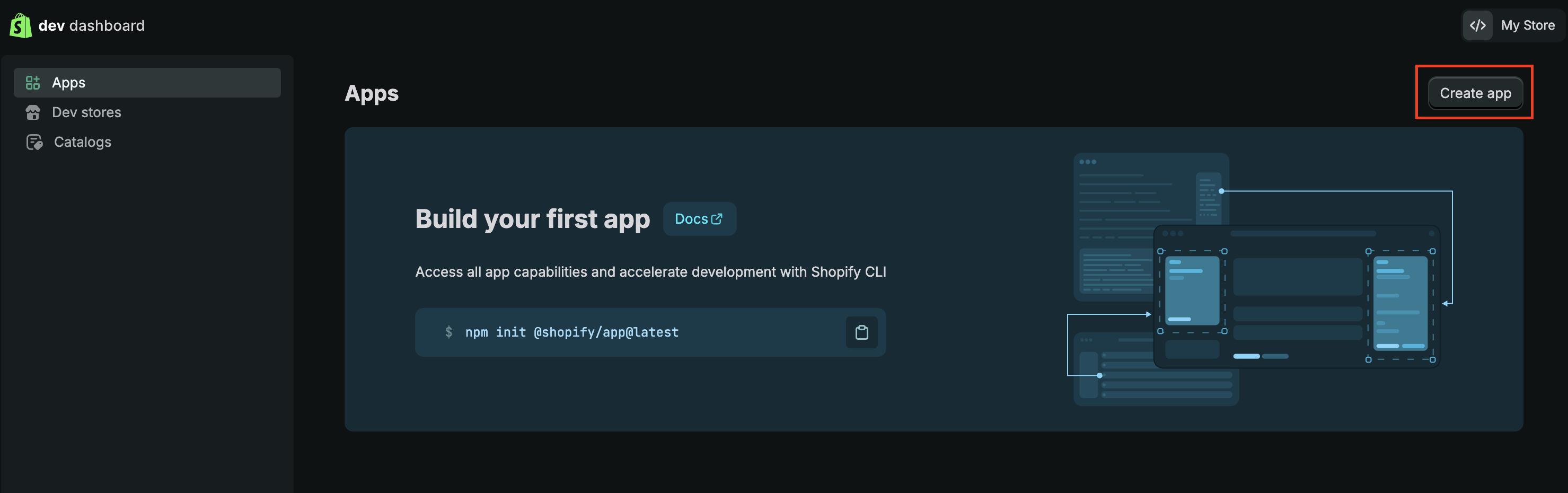This screenshot has width=1568, height=493.
Task: Click the code brackets icon beside My Store
Action: point(1477,25)
